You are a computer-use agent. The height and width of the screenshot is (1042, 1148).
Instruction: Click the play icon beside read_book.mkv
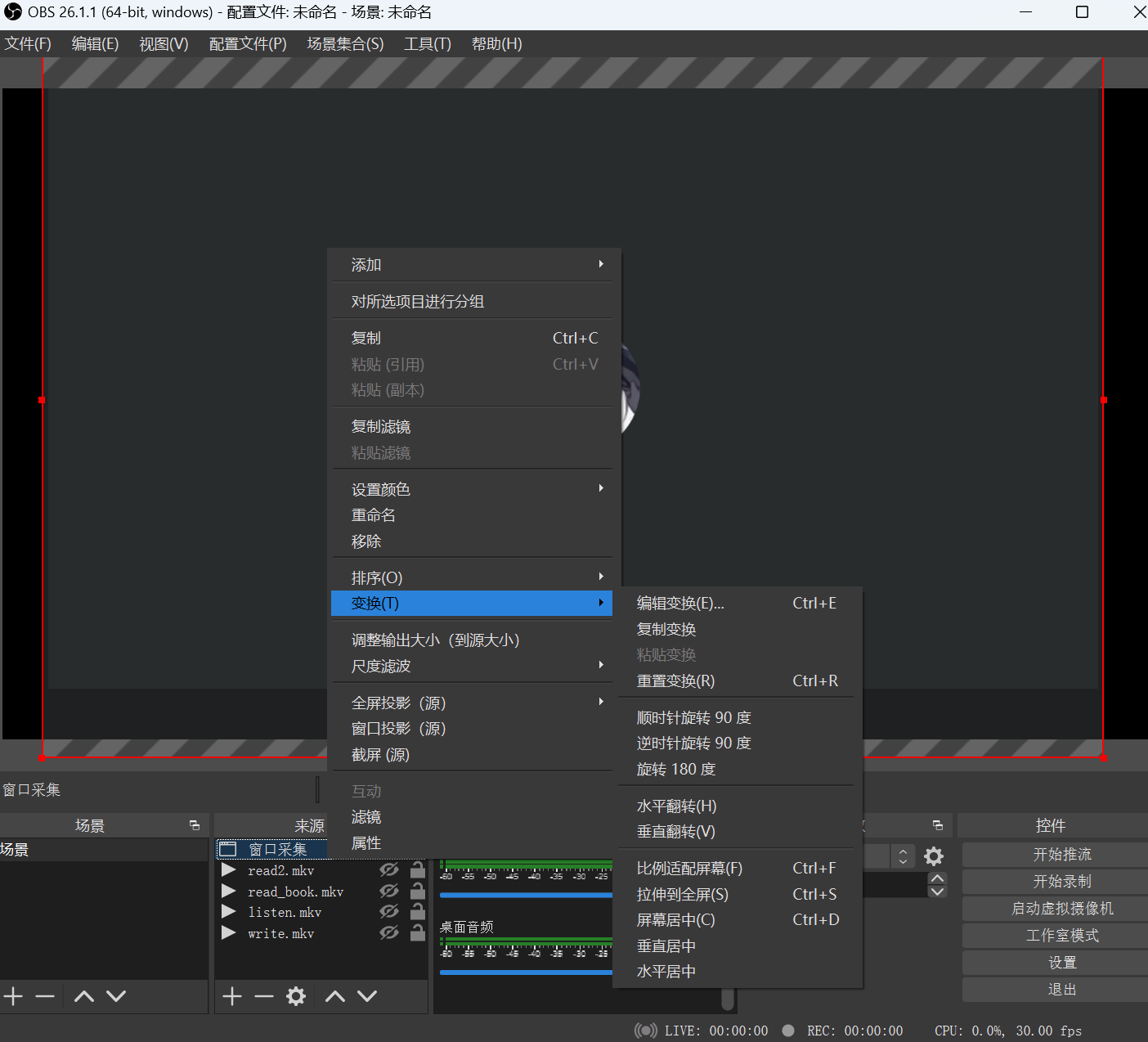229,892
